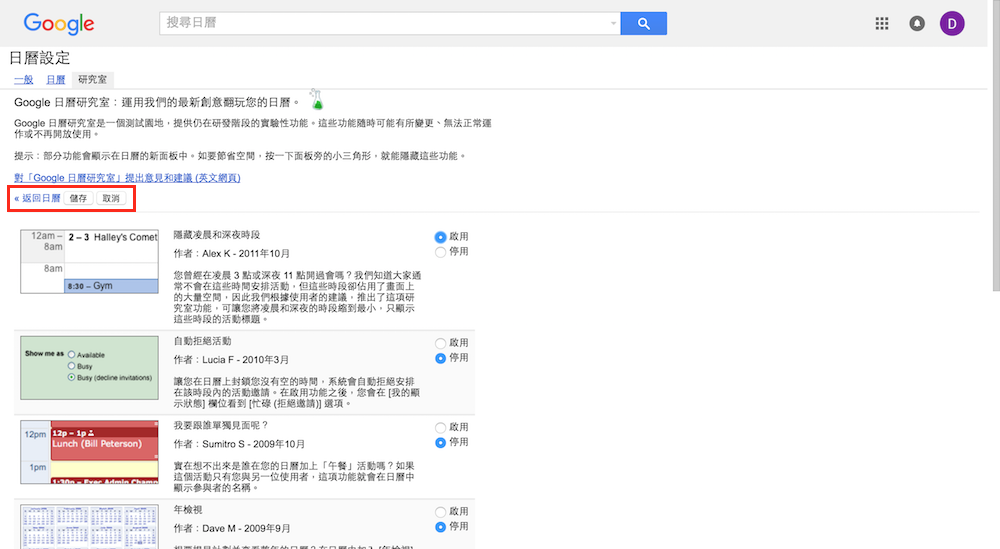Open the account avatar D

(x=952, y=24)
